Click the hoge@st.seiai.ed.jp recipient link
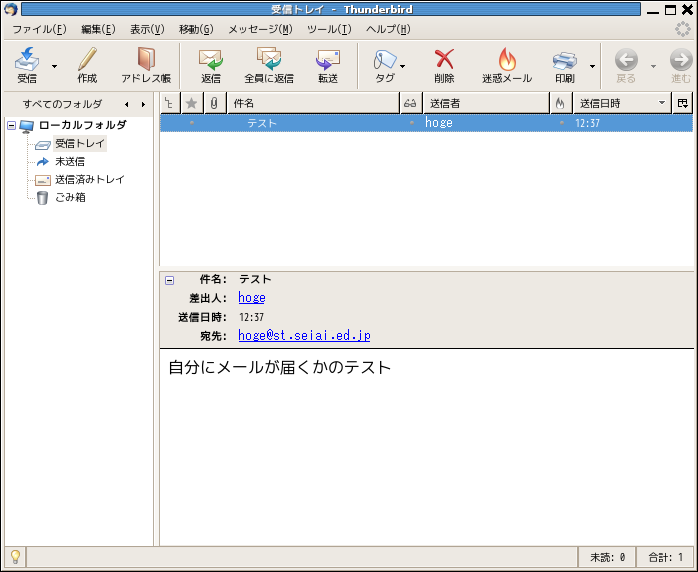698x572 pixels. coord(304,335)
